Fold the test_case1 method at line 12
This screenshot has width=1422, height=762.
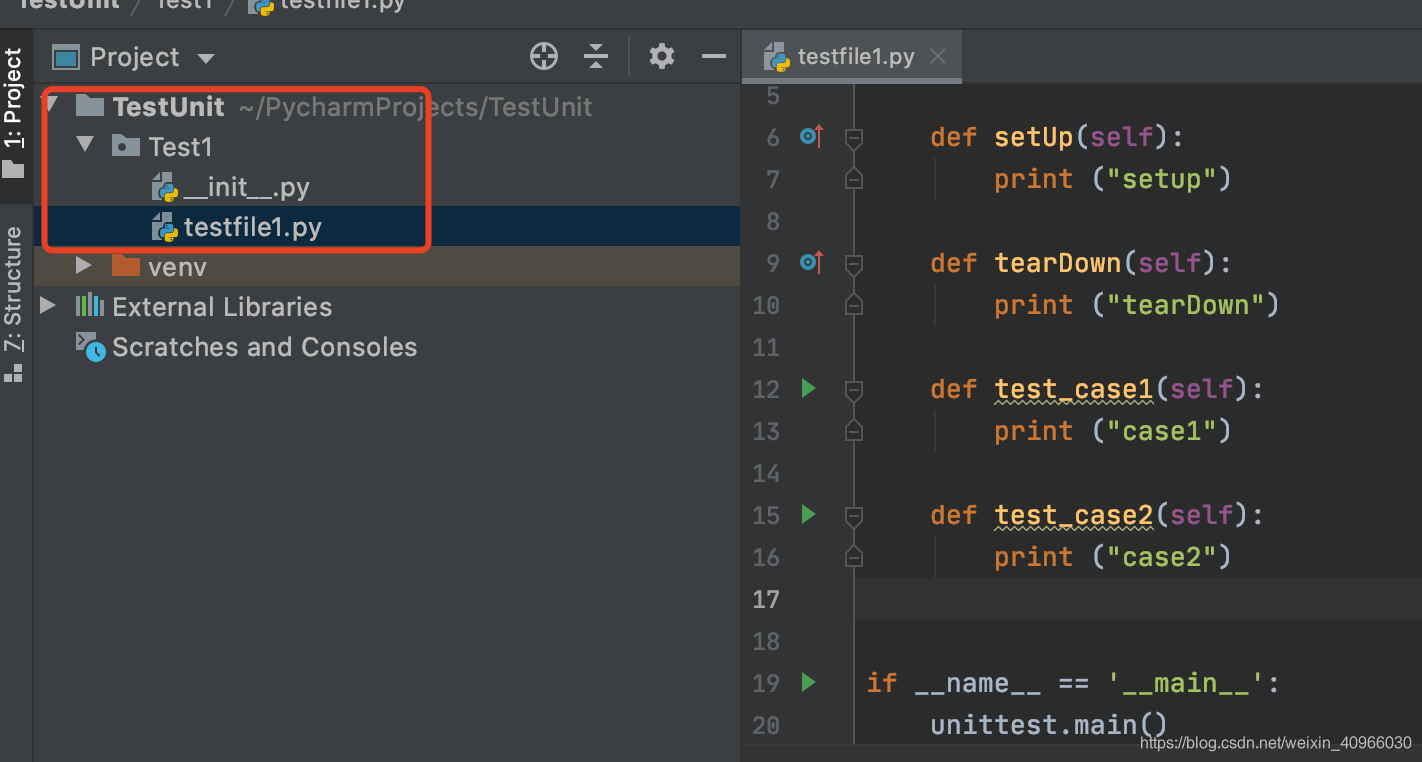pyautogui.click(x=853, y=390)
